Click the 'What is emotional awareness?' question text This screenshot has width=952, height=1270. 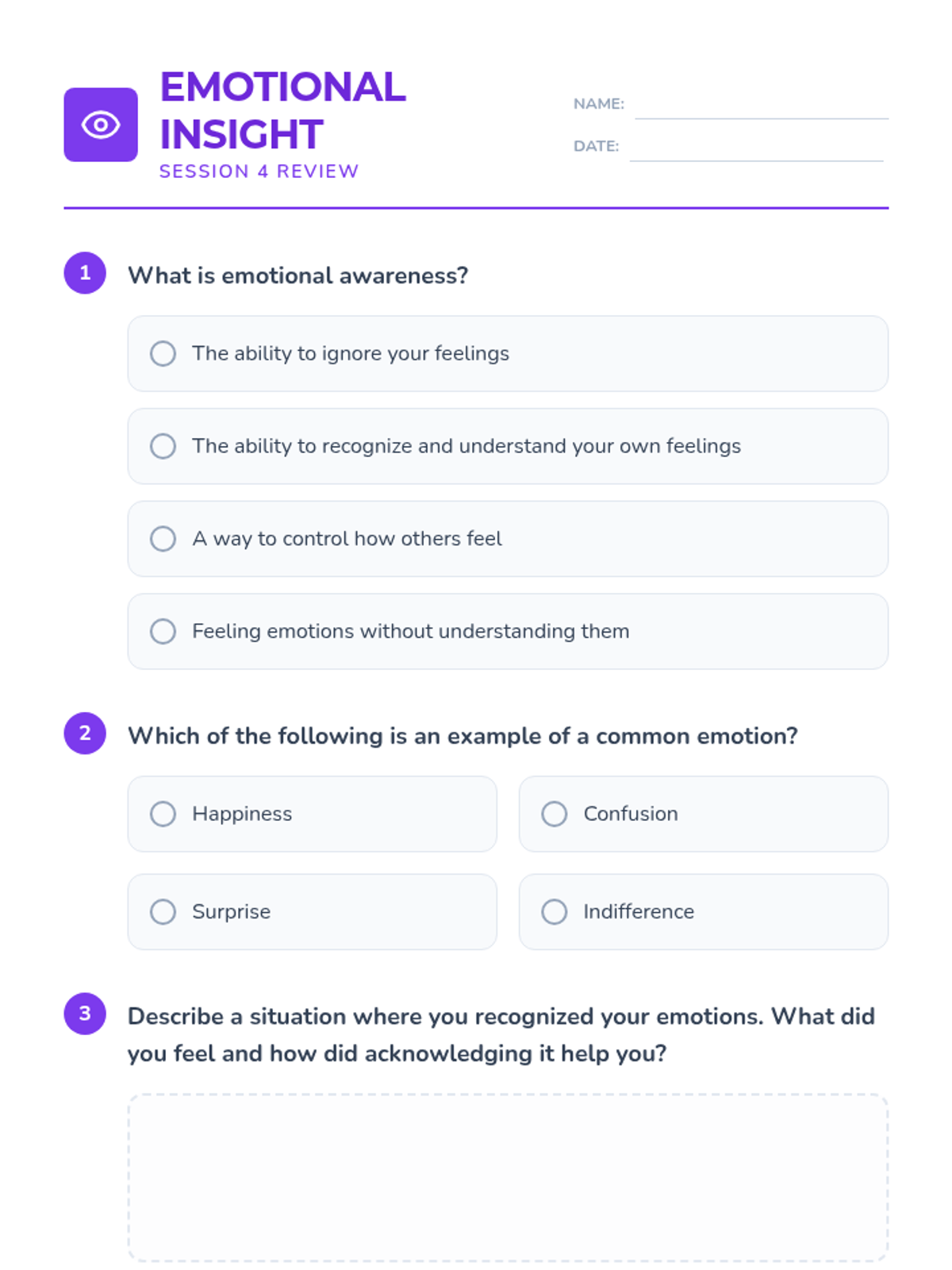coord(298,275)
